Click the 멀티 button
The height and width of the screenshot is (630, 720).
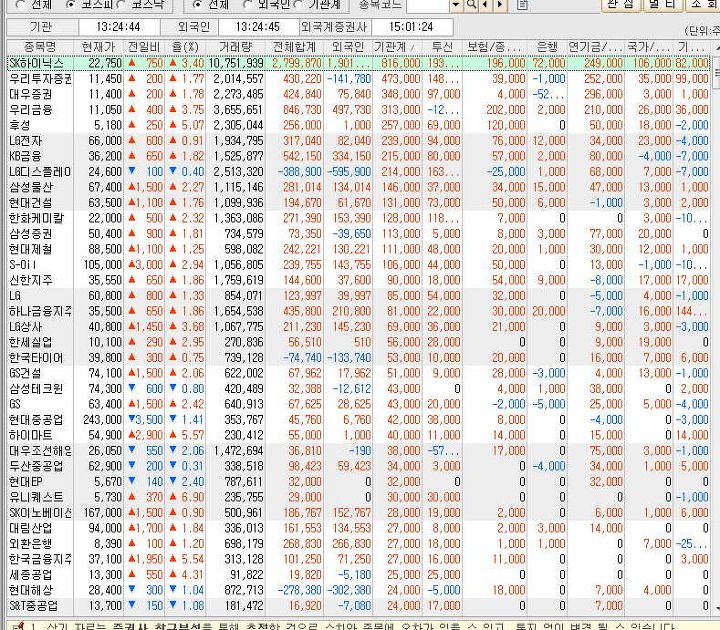tap(663, 5)
